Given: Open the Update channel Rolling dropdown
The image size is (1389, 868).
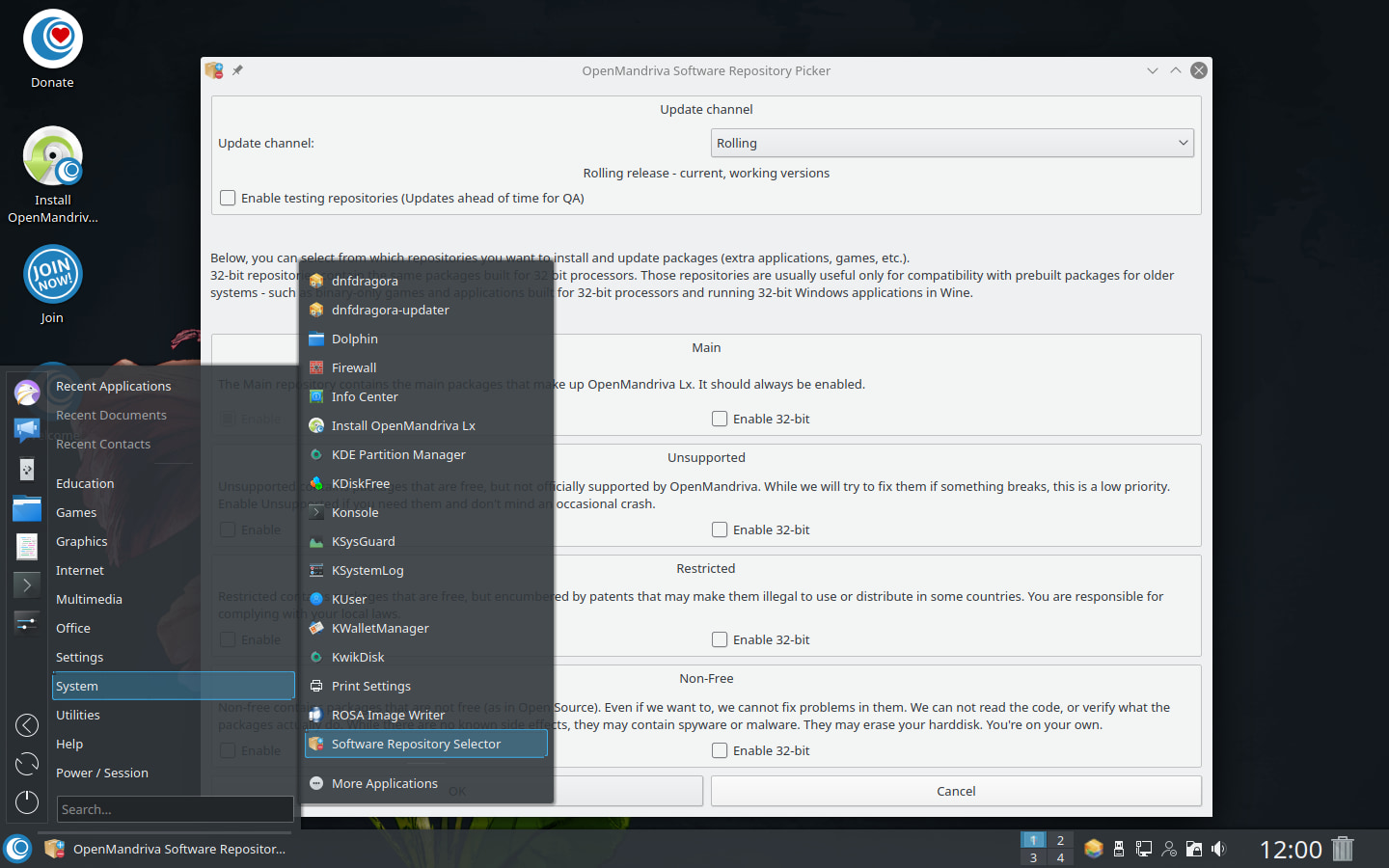Looking at the screenshot, I should (x=952, y=143).
